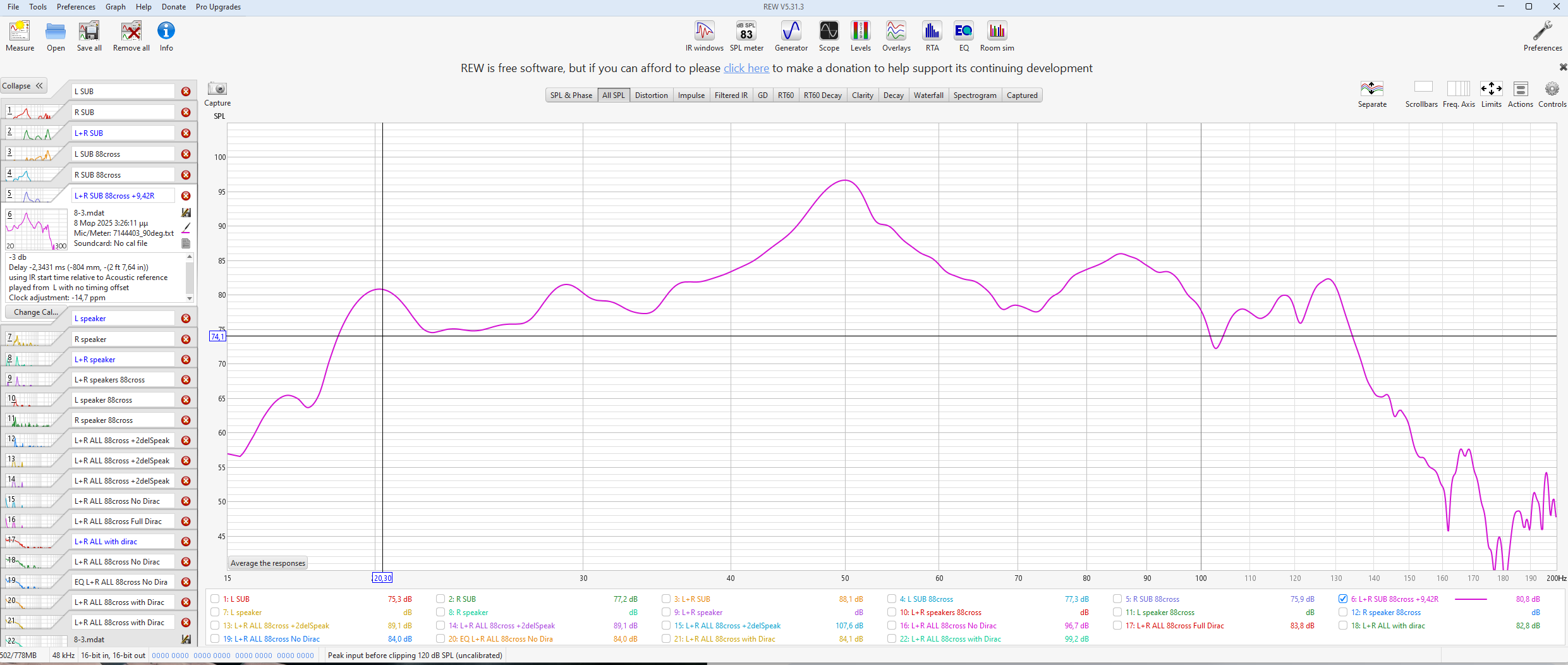Collapse the measurements side panel
The image size is (1568, 665).
point(23,86)
